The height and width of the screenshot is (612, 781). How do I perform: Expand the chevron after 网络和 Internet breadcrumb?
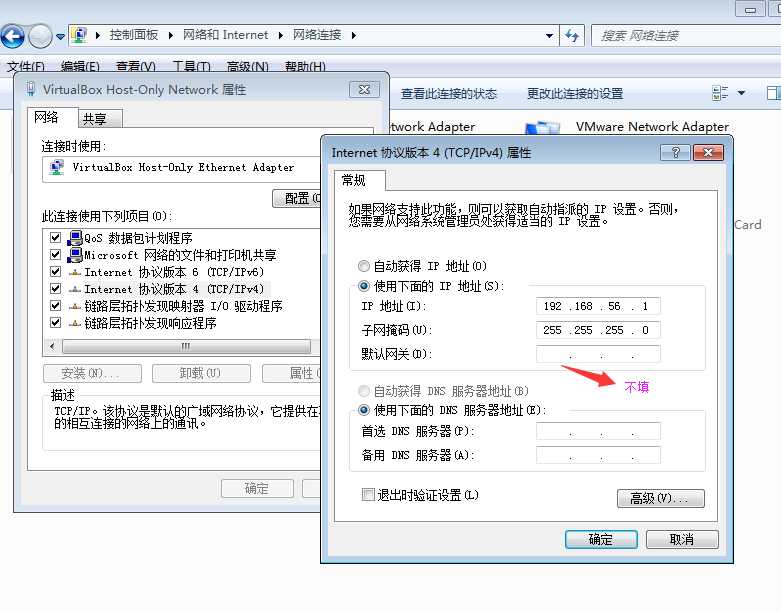(x=281, y=35)
